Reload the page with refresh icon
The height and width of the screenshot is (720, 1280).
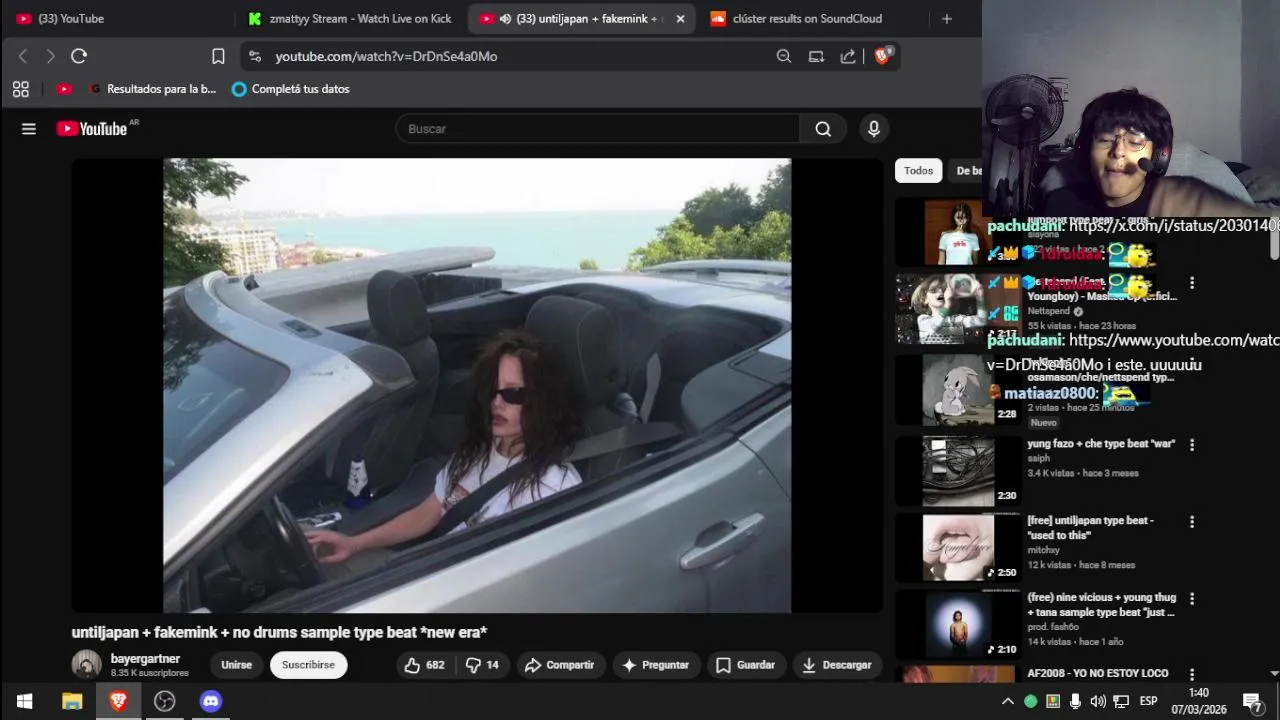(79, 56)
